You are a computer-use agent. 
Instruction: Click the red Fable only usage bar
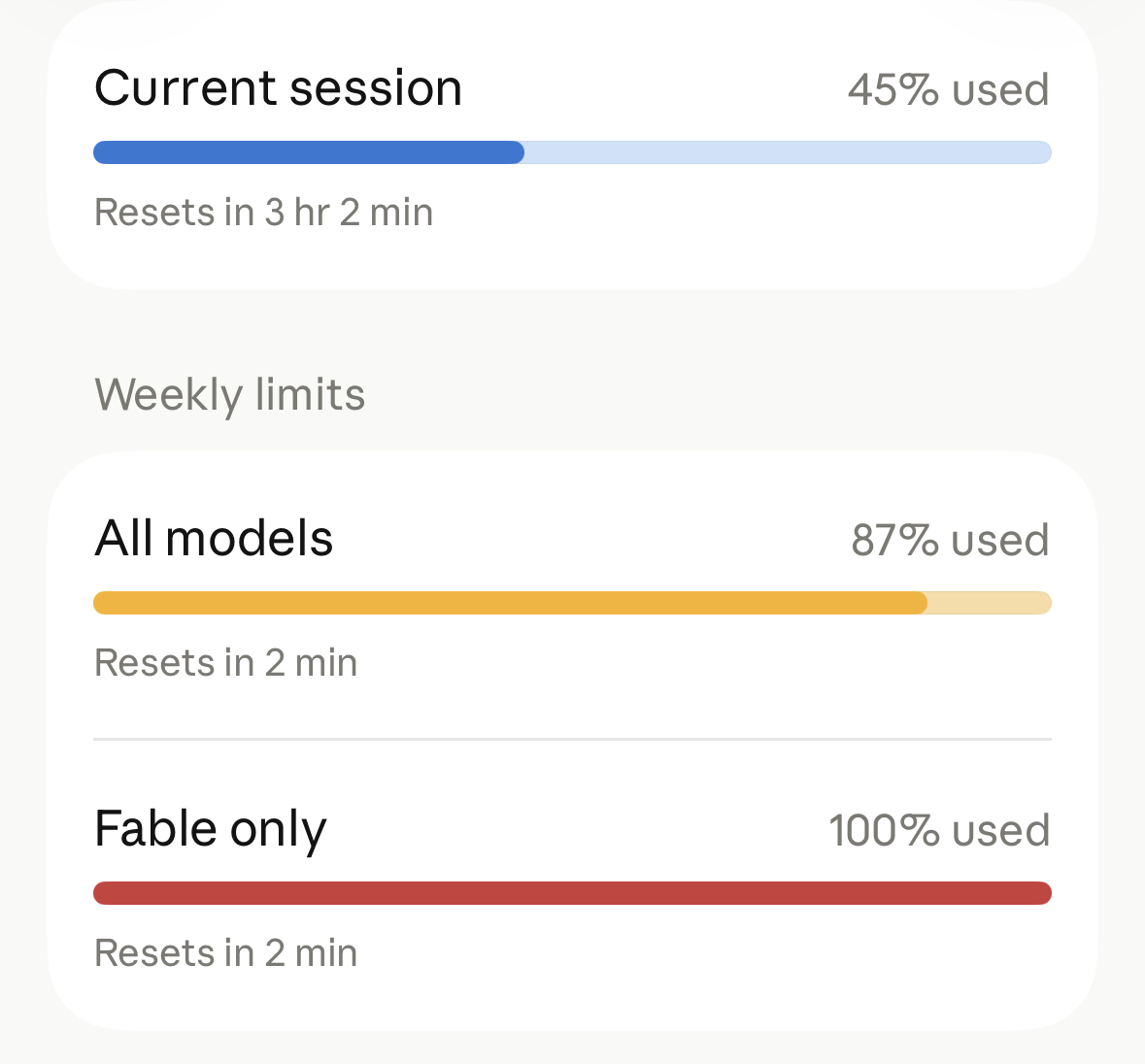(x=573, y=893)
